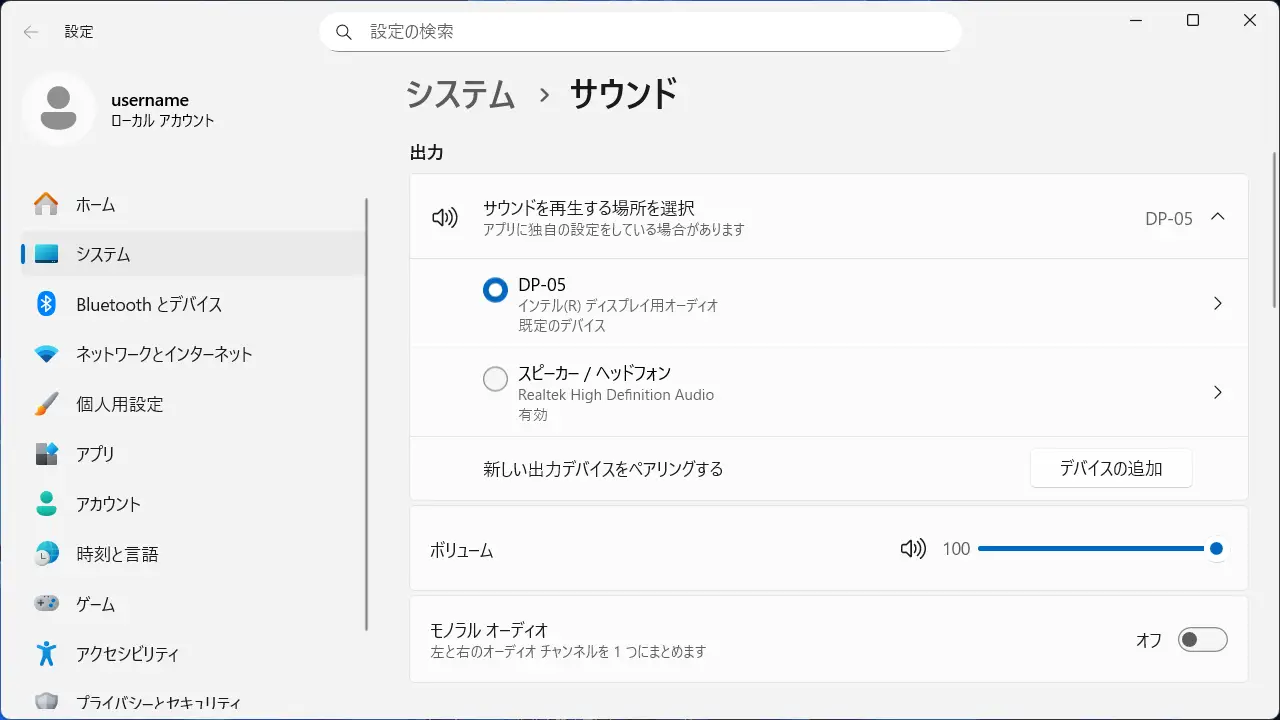Mute volume using the speaker icon beside 100

912,548
